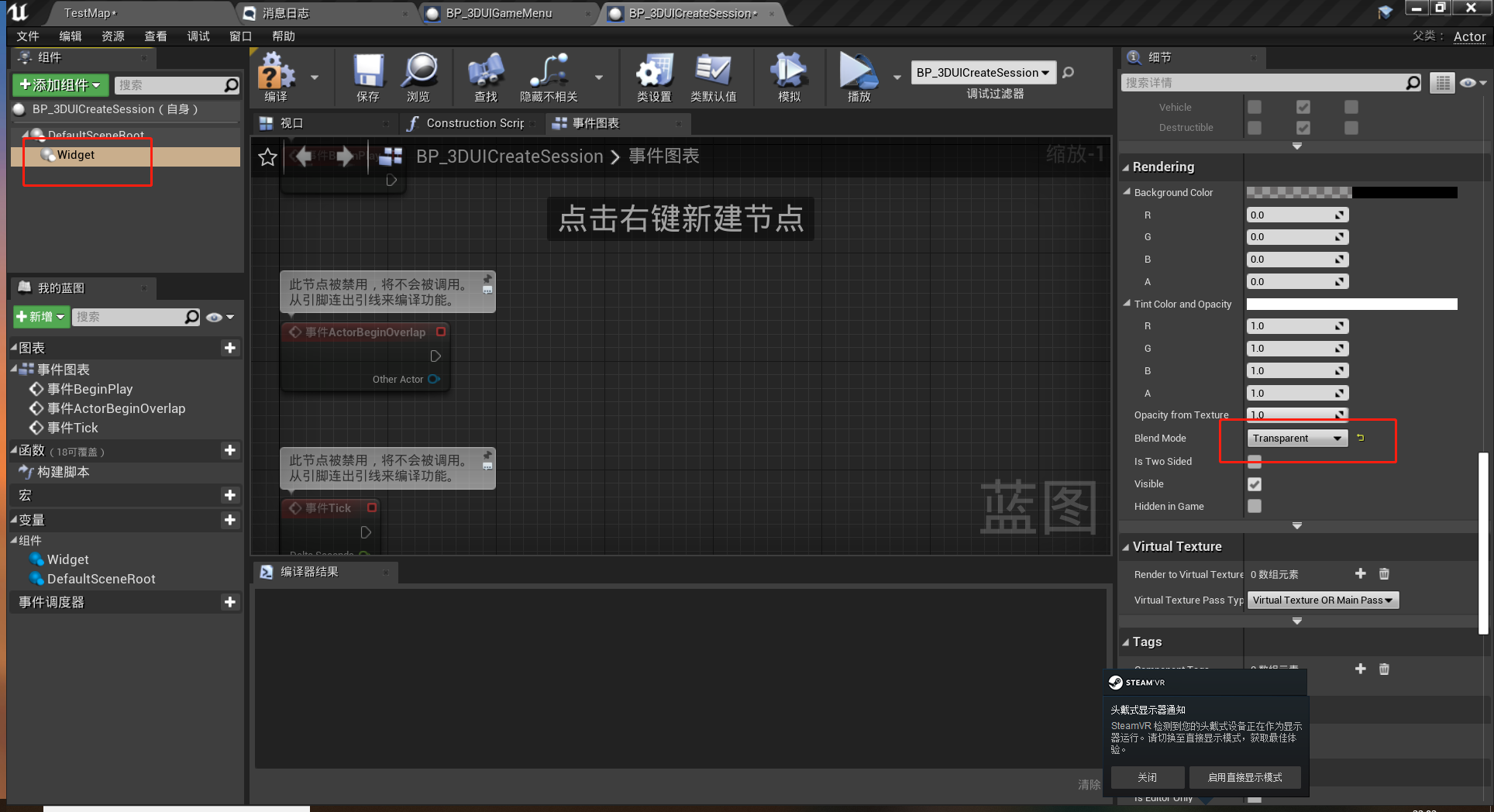Start 模拟 (Simulate) mode
Screen dimensions: 1494x812
click(788, 75)
